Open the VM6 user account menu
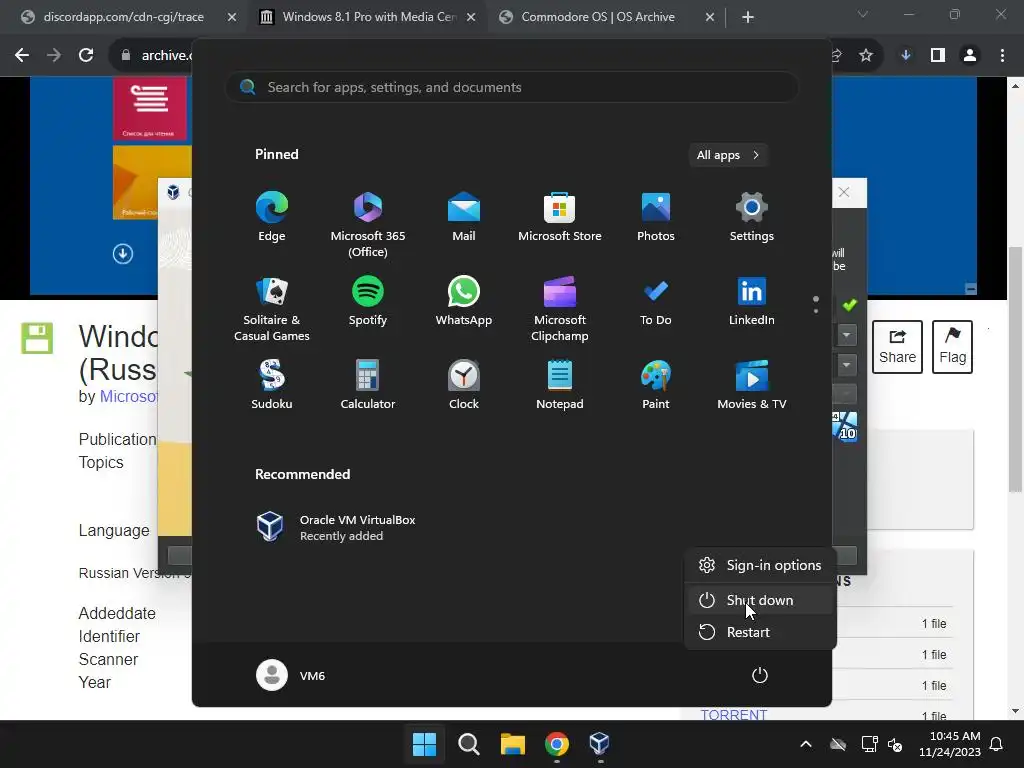Viewport: 1024px width, 768px height. 291,675
